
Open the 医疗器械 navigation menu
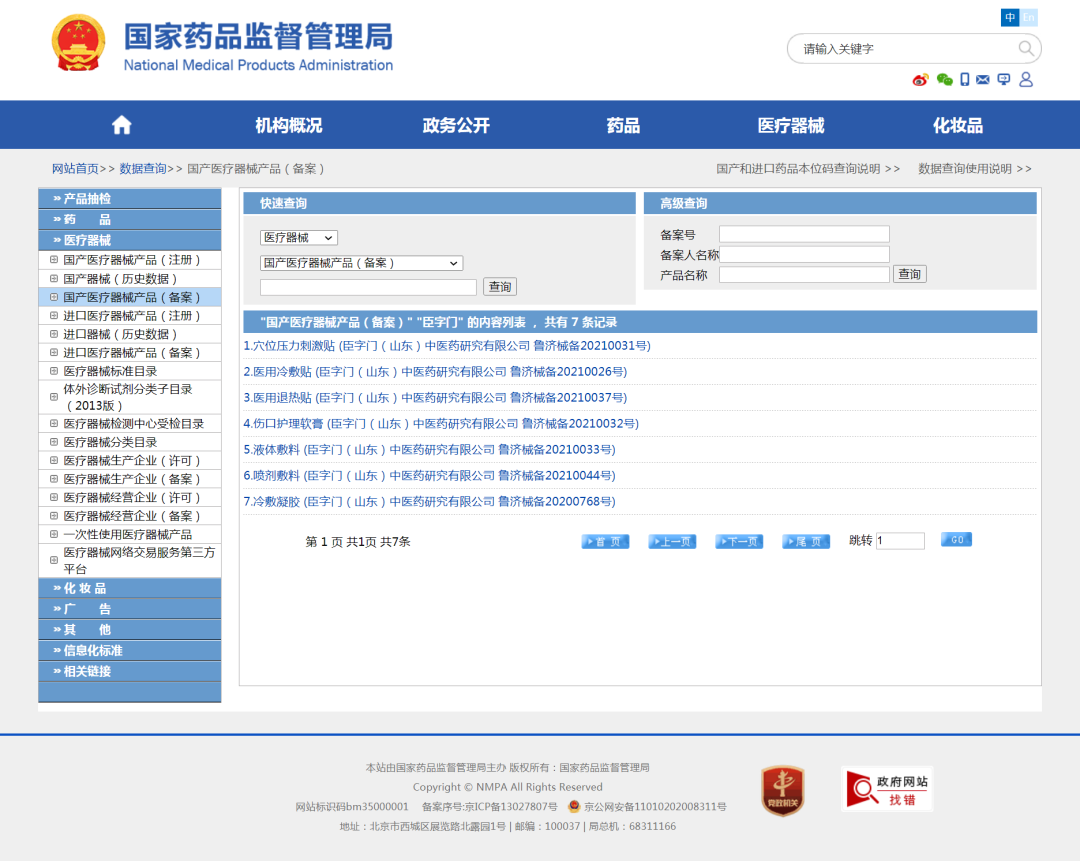click(x=791, y=125)
